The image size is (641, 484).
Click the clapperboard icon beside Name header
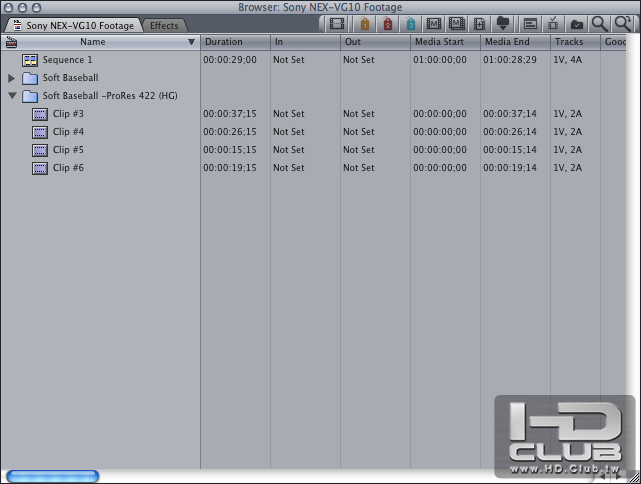(11, 42)
